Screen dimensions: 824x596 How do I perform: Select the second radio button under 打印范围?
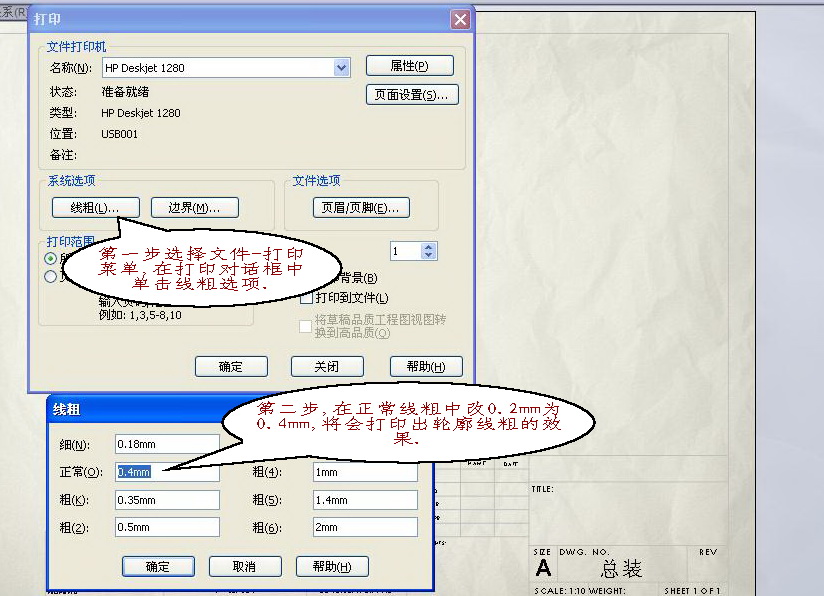point(50,276)
